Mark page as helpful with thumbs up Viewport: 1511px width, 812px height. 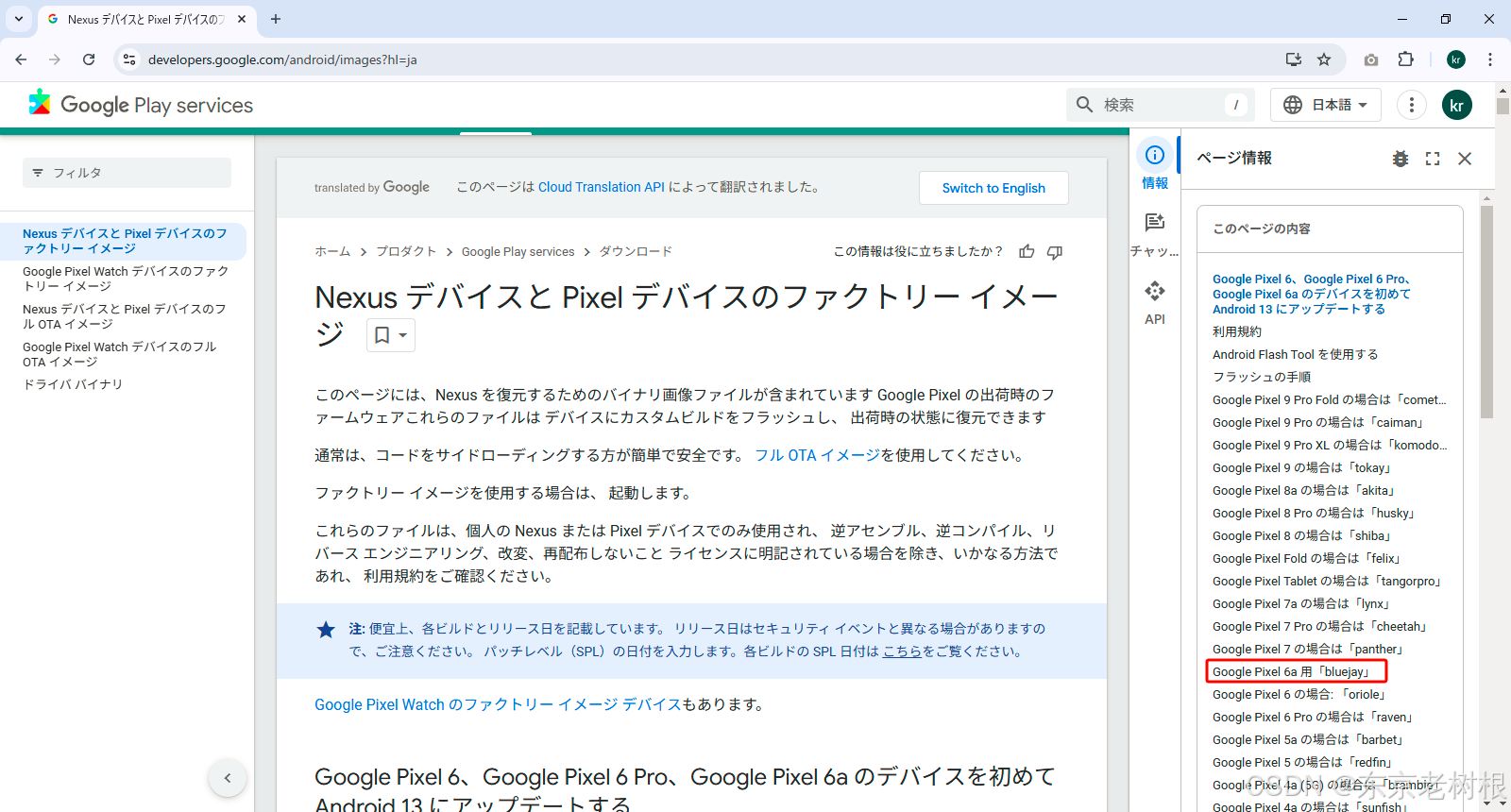click(1027, 251)
